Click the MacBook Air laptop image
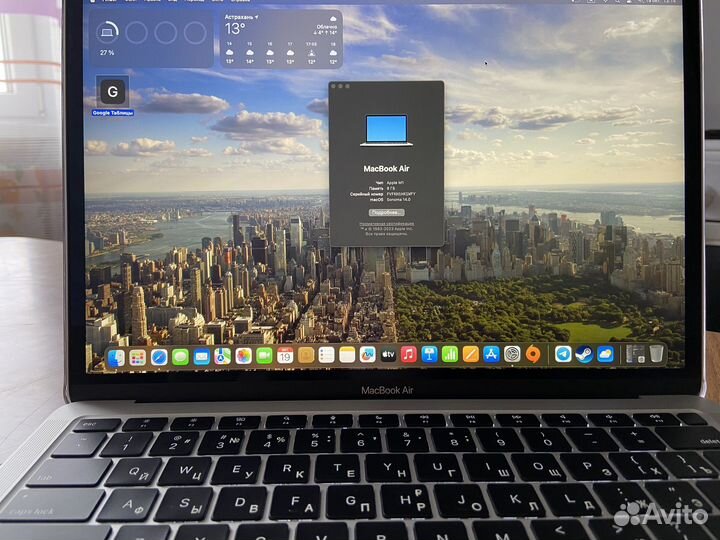This screenshot has height=540, width=720. 386,130
